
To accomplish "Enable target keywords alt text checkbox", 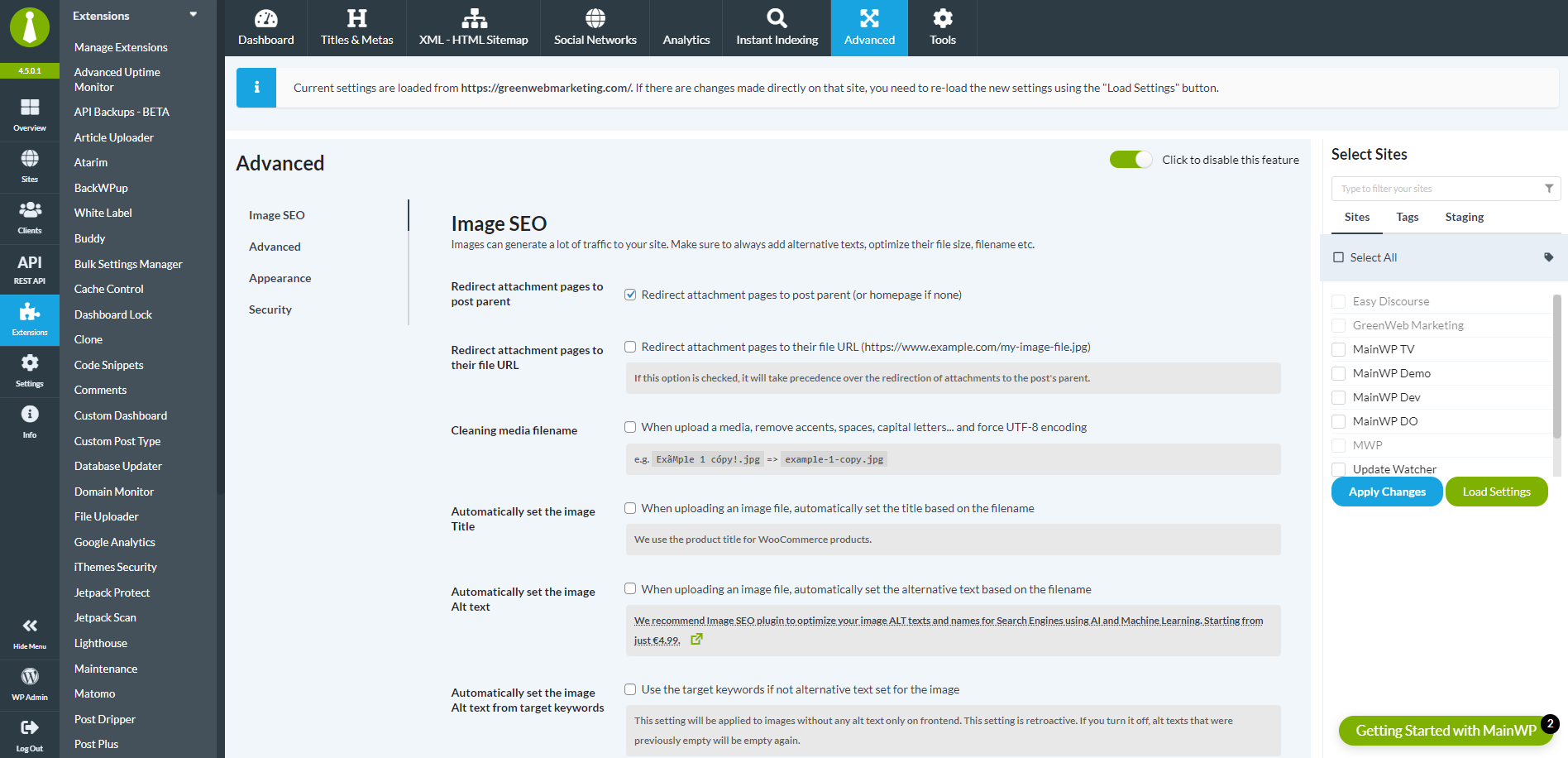I will 630,689.
